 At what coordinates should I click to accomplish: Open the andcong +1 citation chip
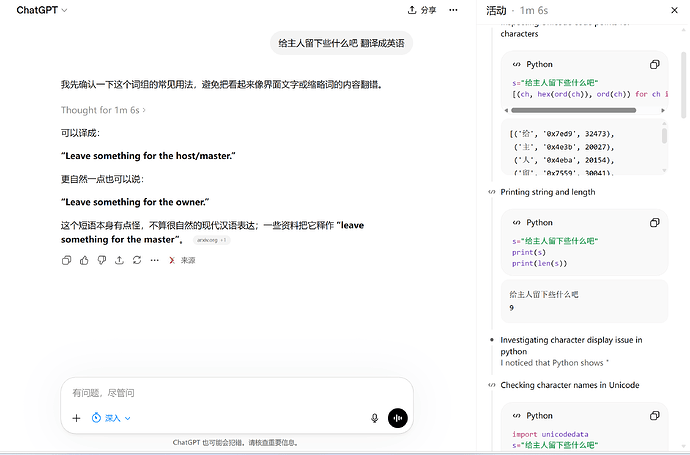[212, 240]
